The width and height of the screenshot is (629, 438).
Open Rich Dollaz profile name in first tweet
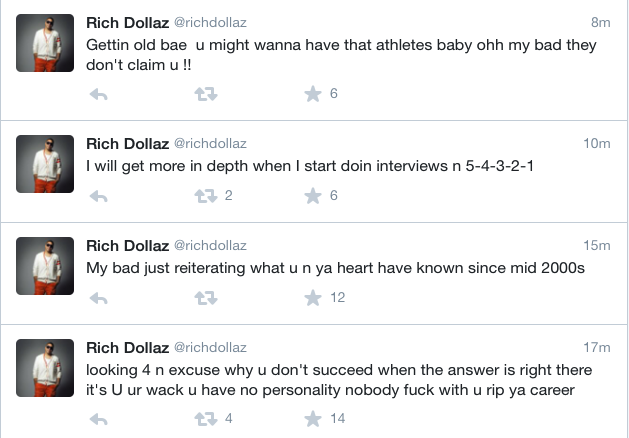[x=127, y=22]
